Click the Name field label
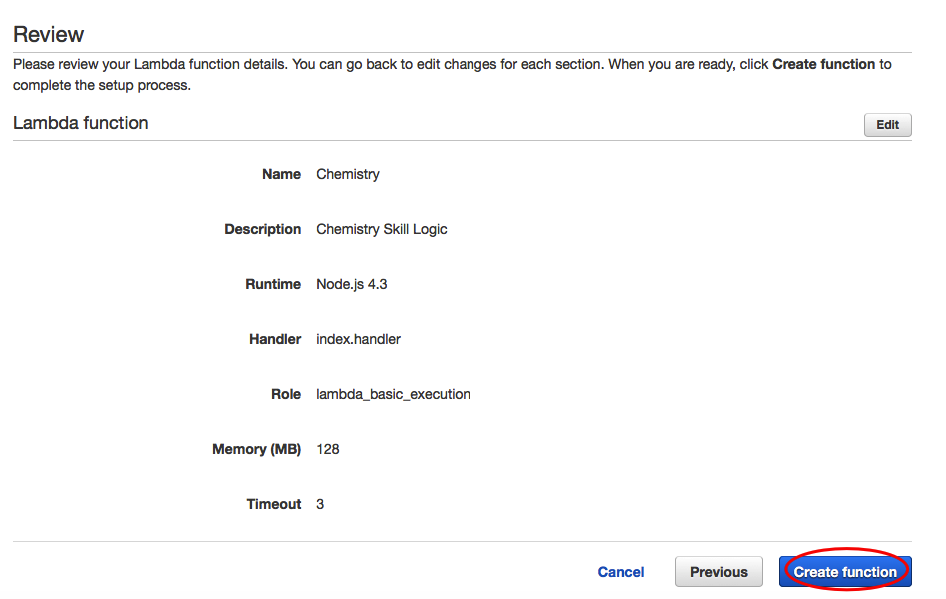This screenshot has width=946, height=599. 281,174
